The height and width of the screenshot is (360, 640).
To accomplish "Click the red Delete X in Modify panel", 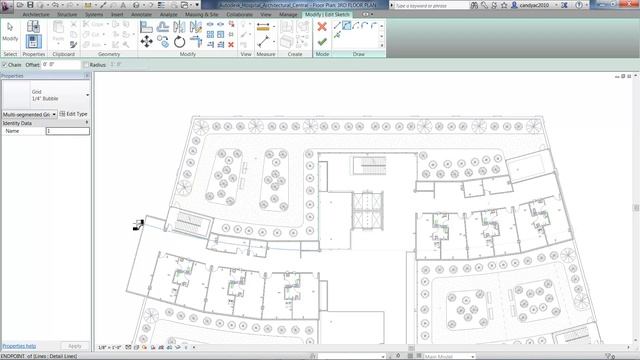I will (x=231, y=44).
